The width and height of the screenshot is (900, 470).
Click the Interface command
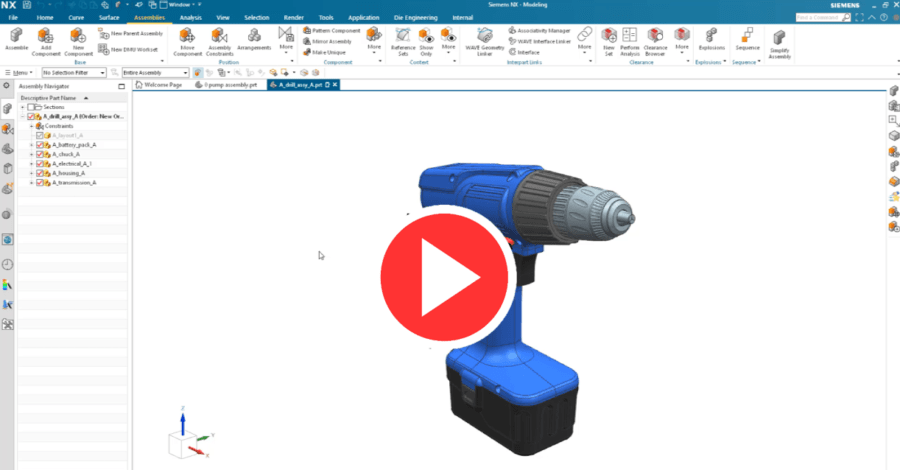(x=524, y=52)
